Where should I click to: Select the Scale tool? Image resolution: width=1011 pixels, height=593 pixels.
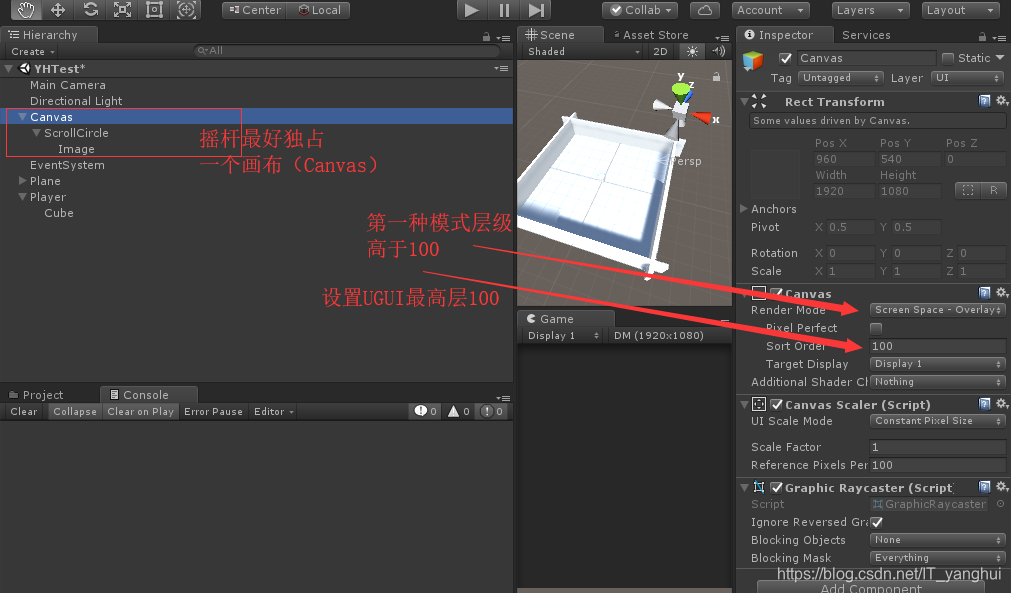123,10
